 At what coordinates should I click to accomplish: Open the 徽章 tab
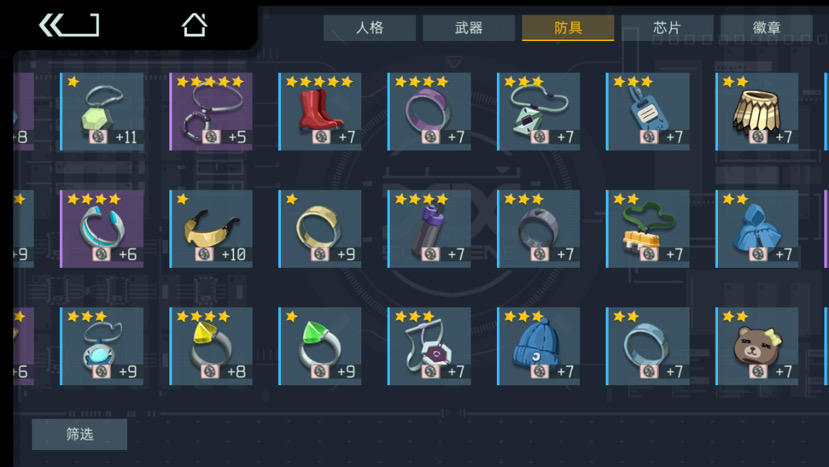tap(766, 28)
